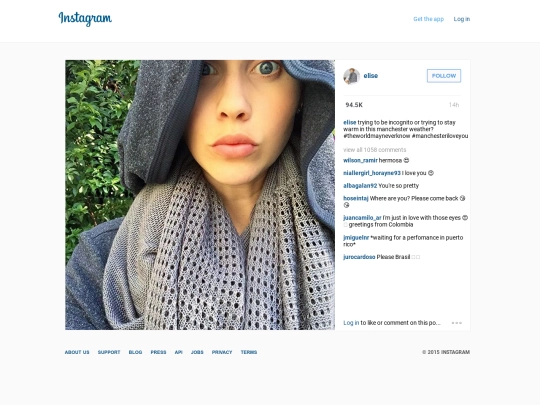Screen dimensions: 540x405
Task: Open the #manchesteriloveyou hashtag
Action: click(440, 136)
